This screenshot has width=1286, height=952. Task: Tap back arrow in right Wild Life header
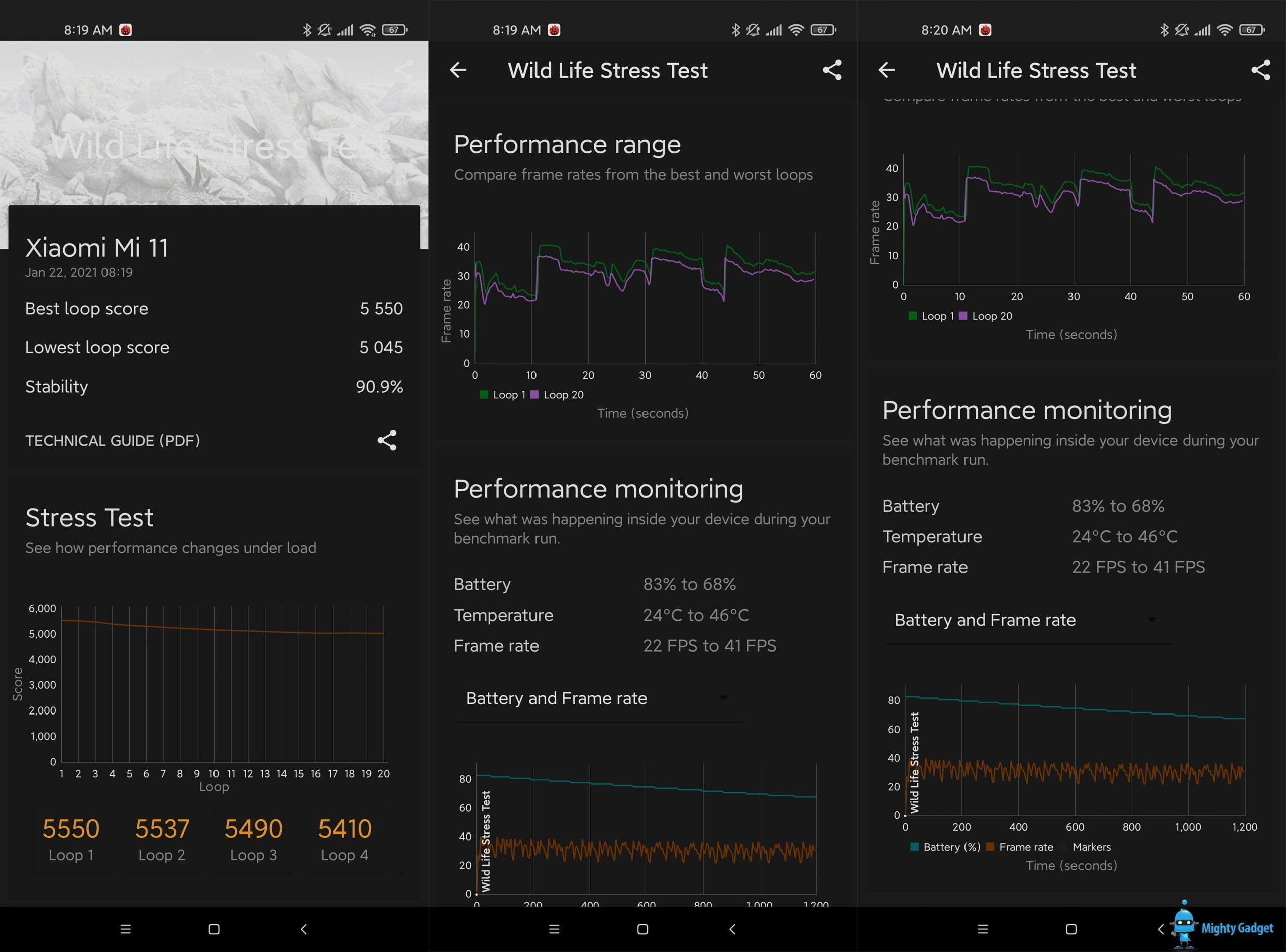887,70
